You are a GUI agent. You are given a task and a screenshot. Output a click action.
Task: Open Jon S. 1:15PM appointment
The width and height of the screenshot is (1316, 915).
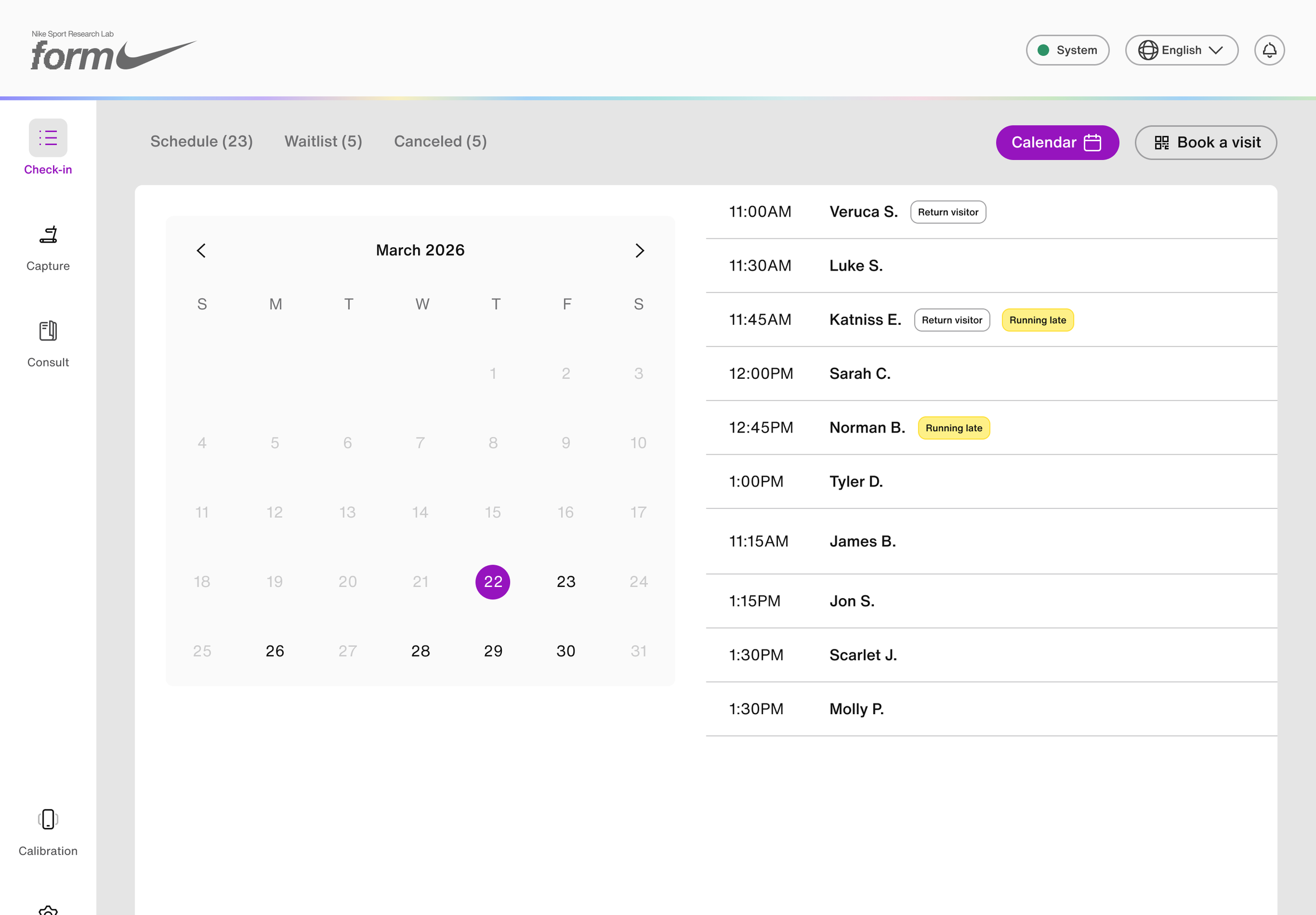pos(991,601)
